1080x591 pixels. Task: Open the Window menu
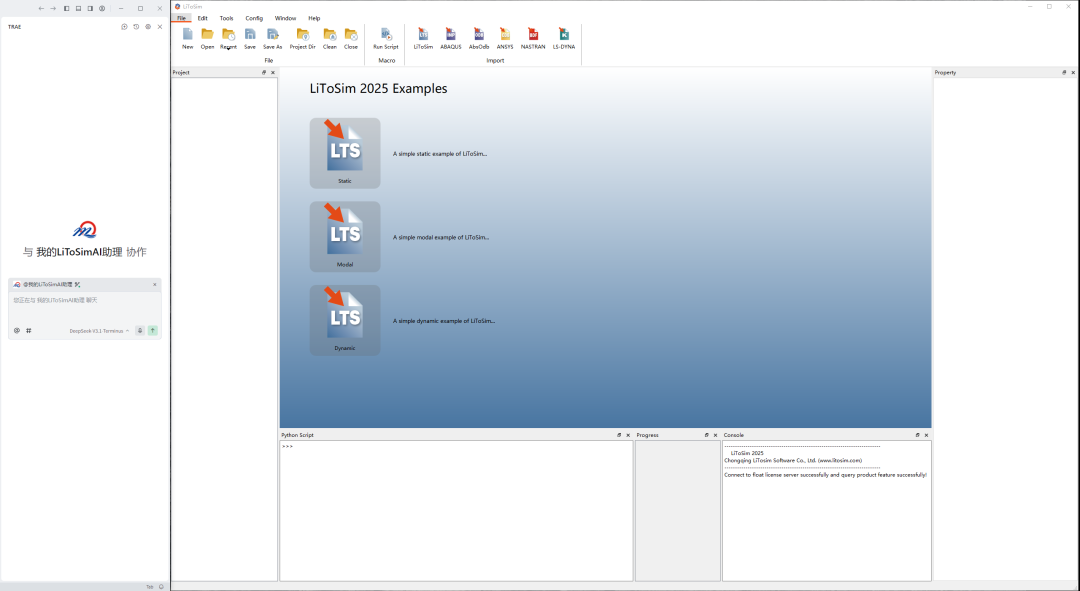click(285, 18)
